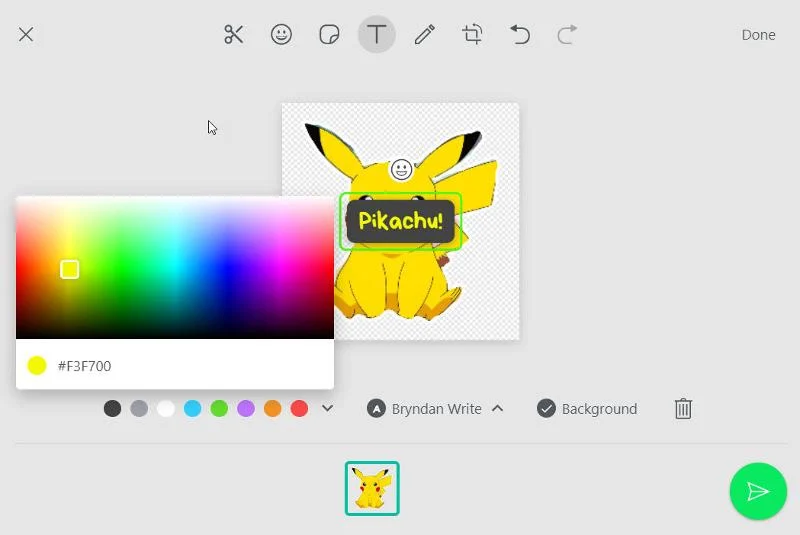Close the image editor with X
The width and height of the screenshot is (800, 535).
[26, 35]
